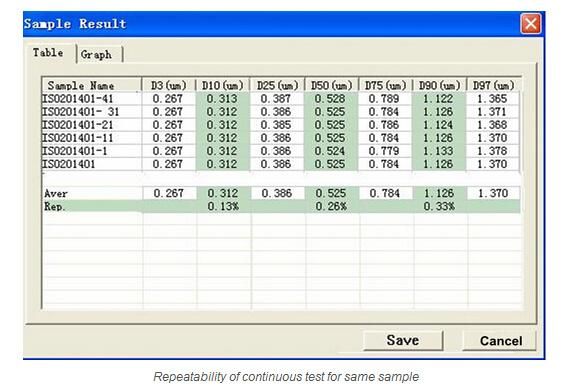Image resolution: width=575 pixels, height=388 pixels.
Task: Click the D90 (um) column header
Action: coord(439,85)
